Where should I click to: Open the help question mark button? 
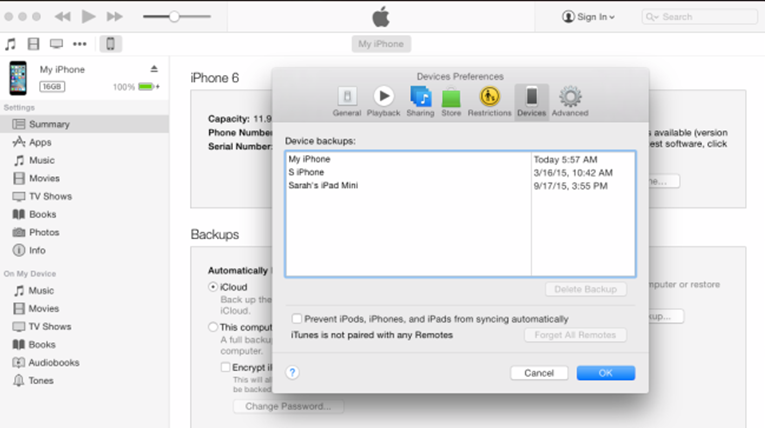tap(292, 373)
